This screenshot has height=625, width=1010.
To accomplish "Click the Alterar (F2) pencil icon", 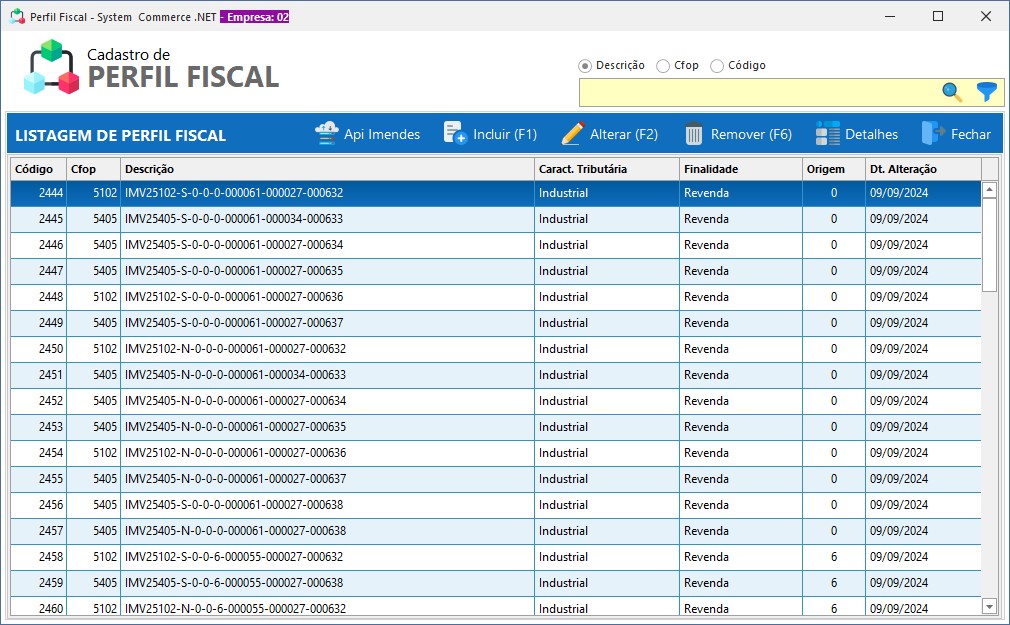I will [x=572, y=133].
